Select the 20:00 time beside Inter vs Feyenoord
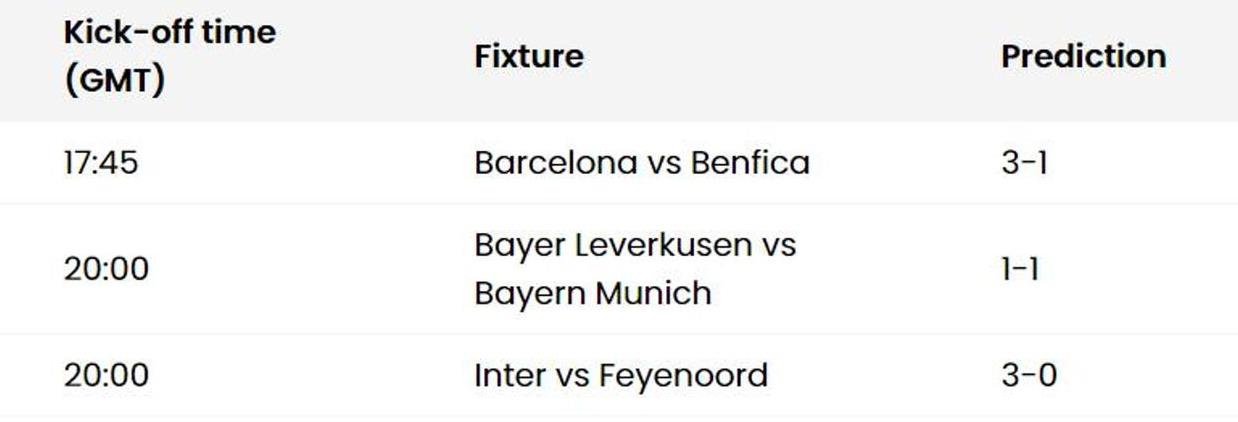This screenshot has width=1238, height=422. pyautogui.click(x=106, y=376)
